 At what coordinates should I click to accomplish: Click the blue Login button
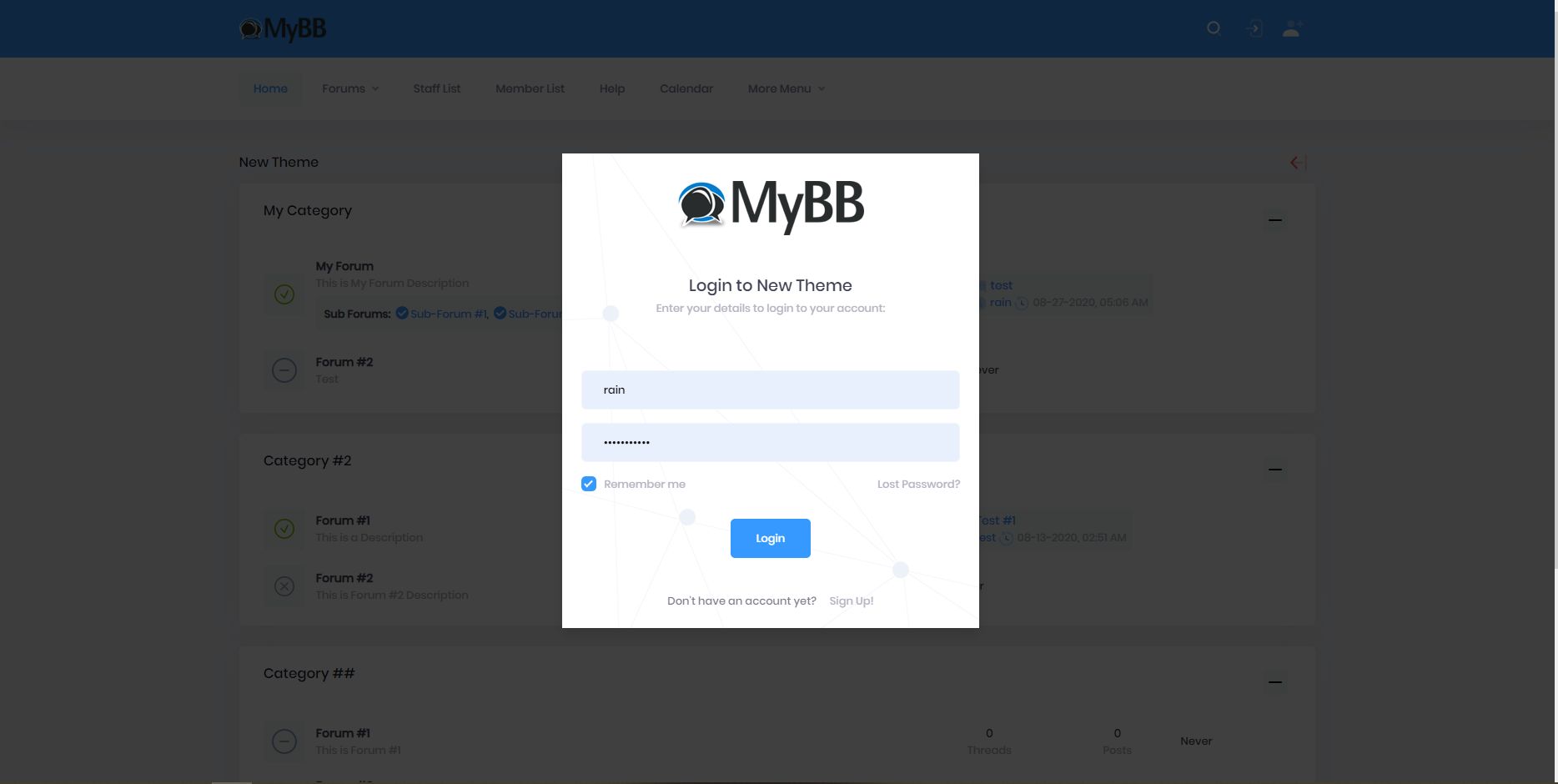click(x=771, y=538)
